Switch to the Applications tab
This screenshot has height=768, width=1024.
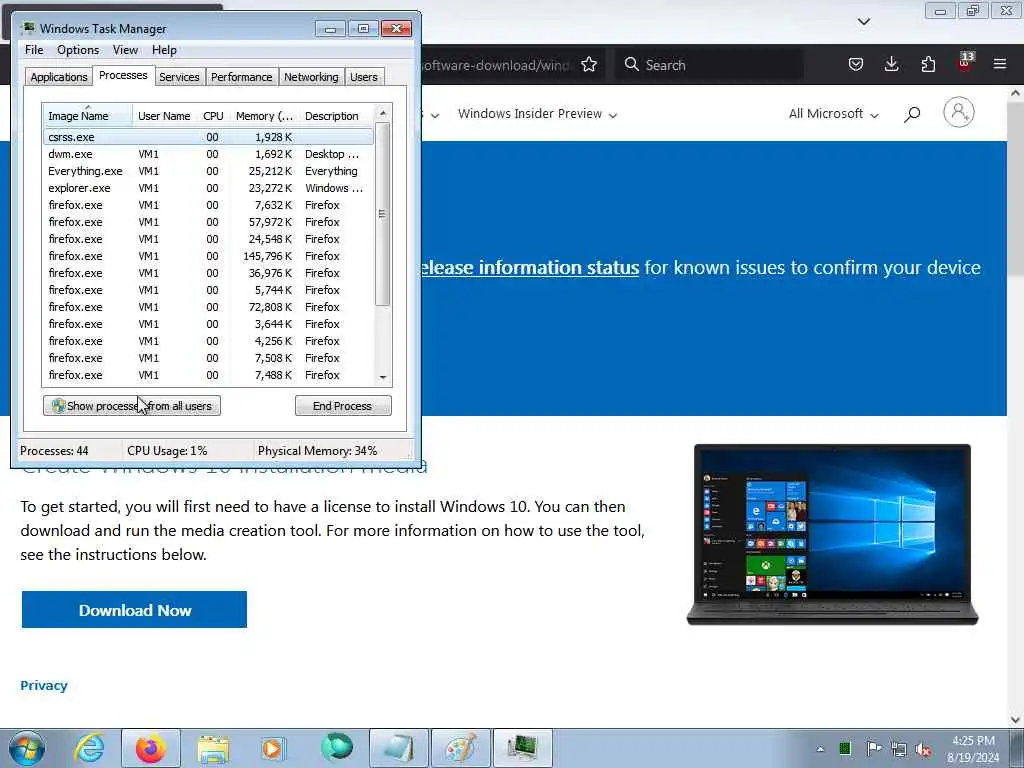point(59,77)
